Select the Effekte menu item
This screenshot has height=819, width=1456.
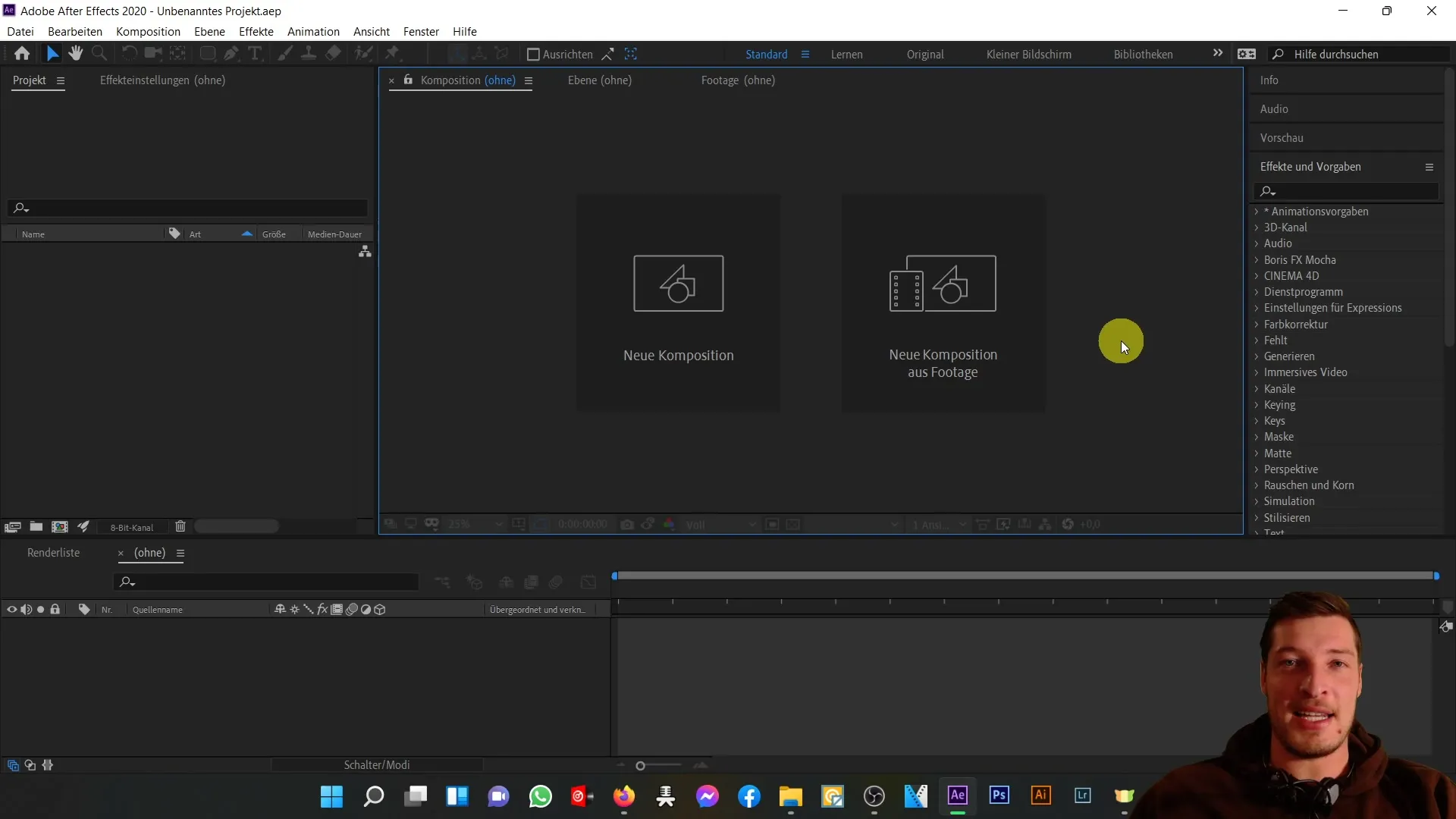click(x=256, y=31)
